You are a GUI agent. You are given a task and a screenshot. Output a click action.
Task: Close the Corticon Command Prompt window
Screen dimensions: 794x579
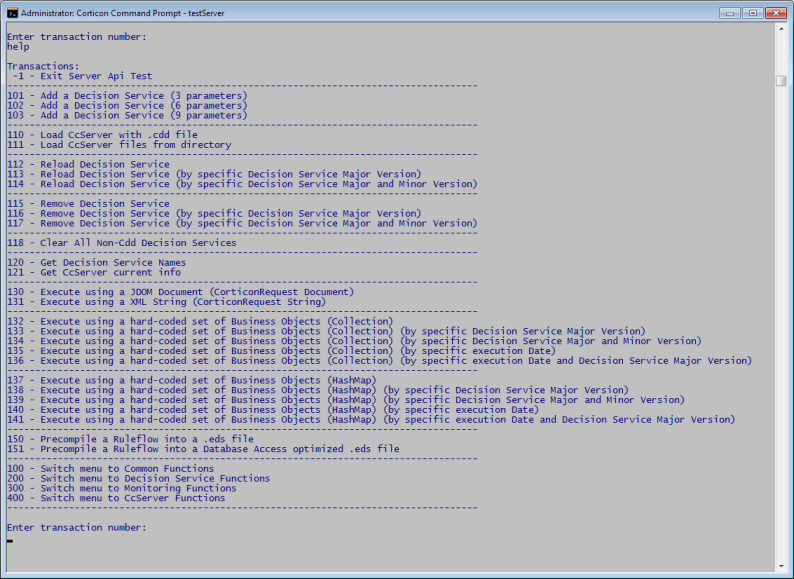[776, 13]
